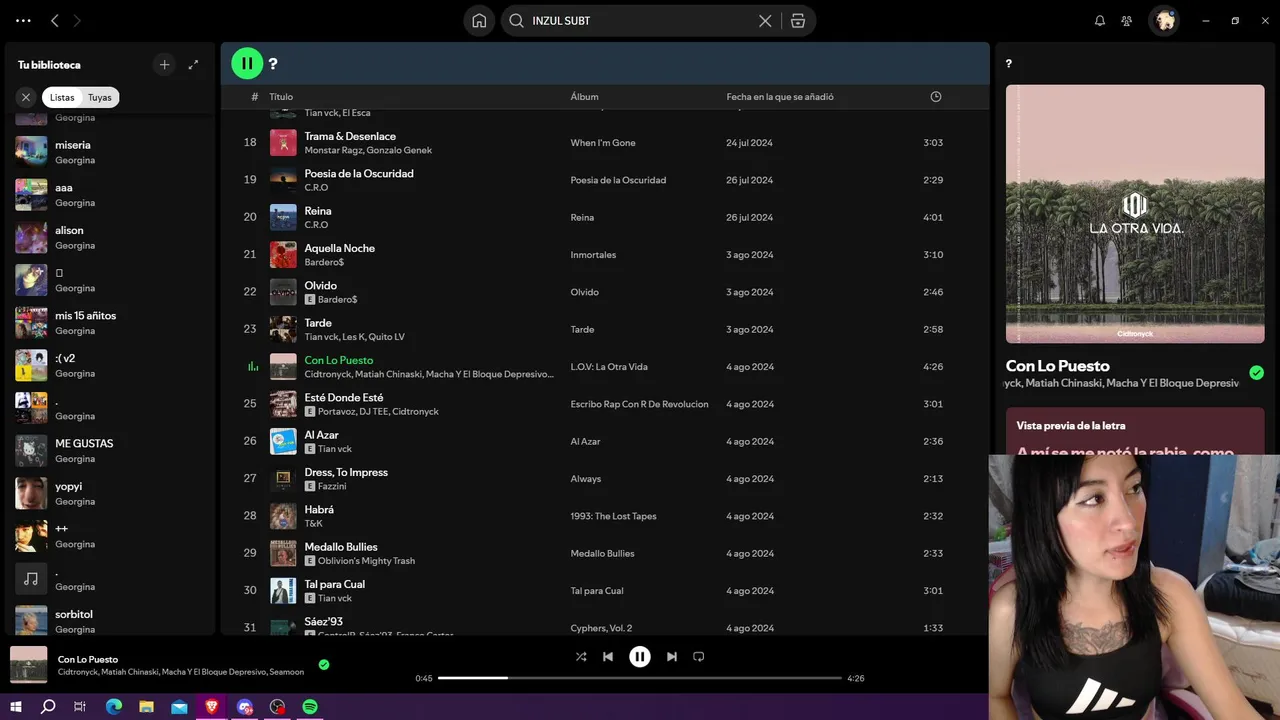Open the three-dot app menu
The image size is (1280, 720).
click(x=23, y=21)
